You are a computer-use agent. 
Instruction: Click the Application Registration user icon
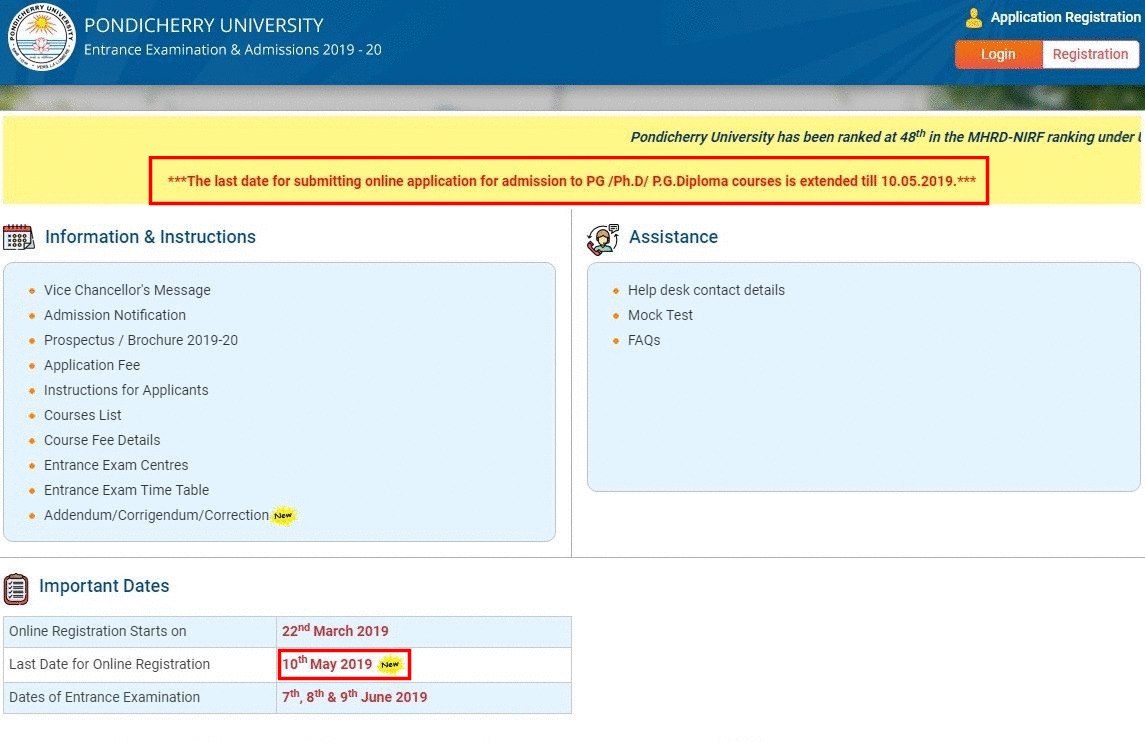[x=973, y=18]
